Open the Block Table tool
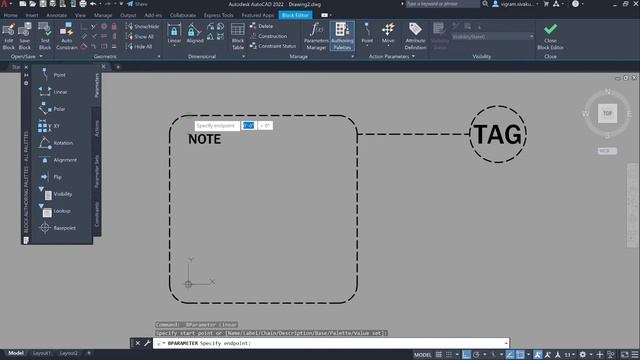 click(238, 36)
